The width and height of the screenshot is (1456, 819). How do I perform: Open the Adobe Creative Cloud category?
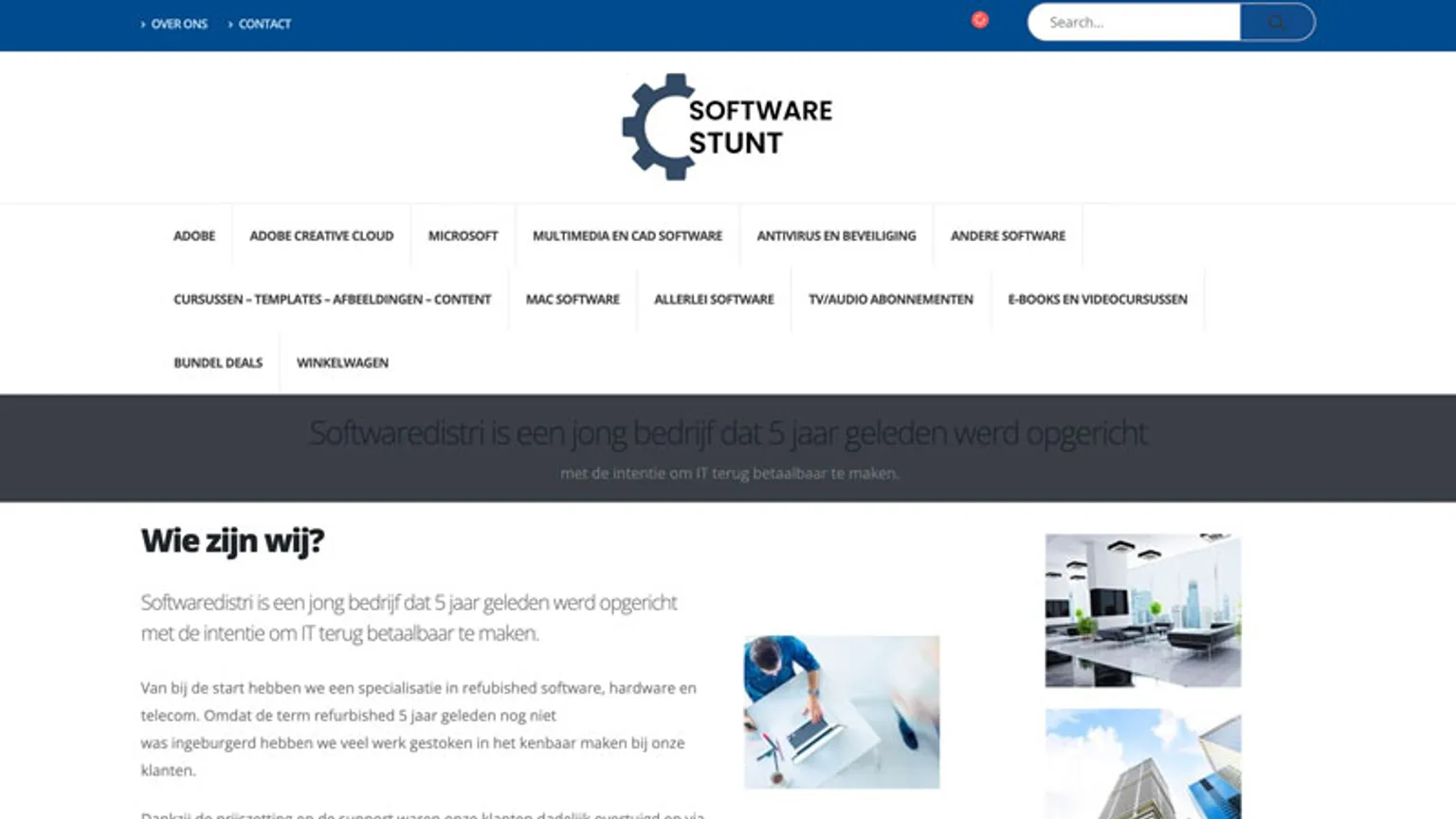click(x=321, y=236)
